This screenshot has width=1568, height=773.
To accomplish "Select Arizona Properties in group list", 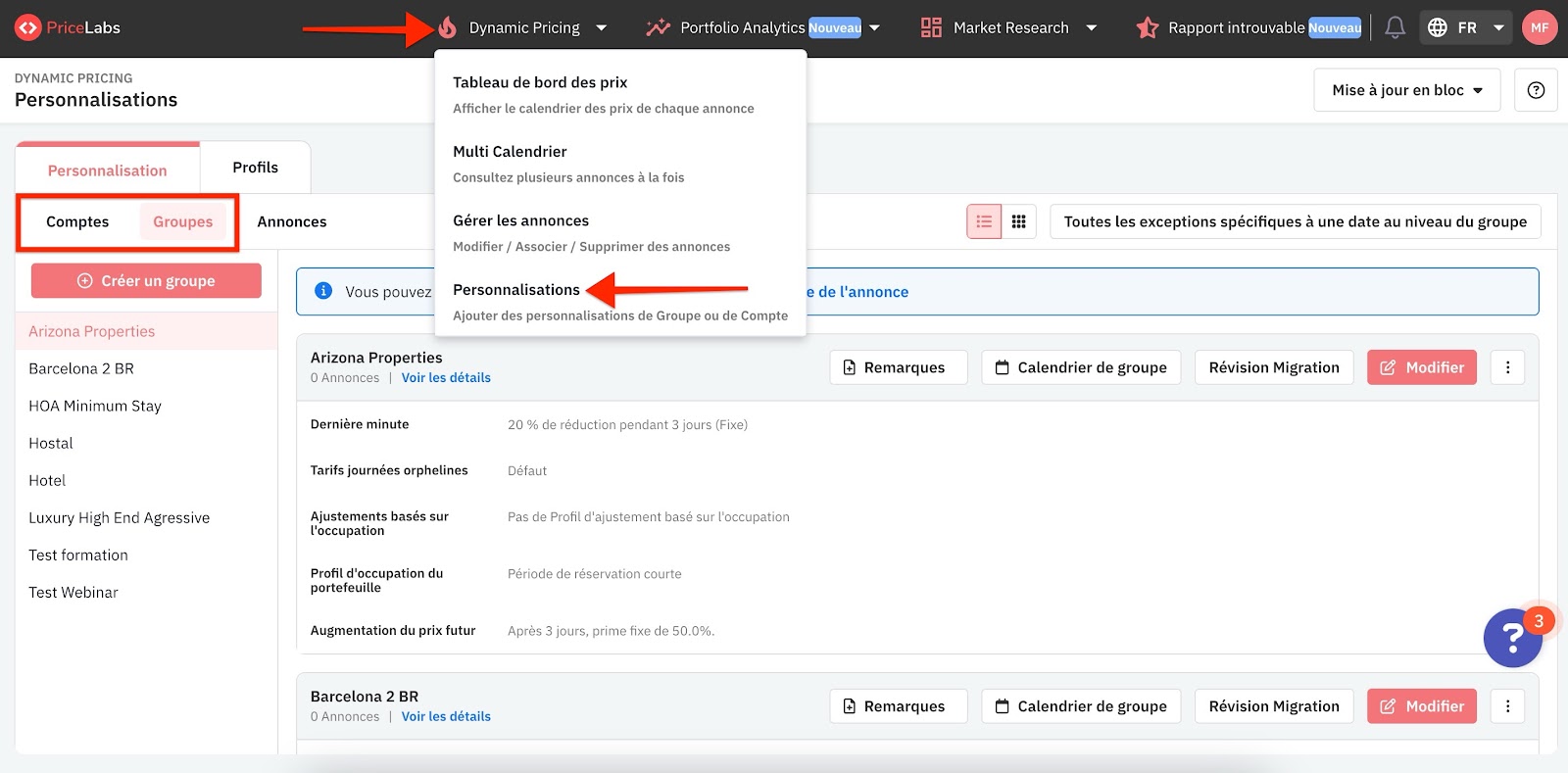I will tap(147, 331).
